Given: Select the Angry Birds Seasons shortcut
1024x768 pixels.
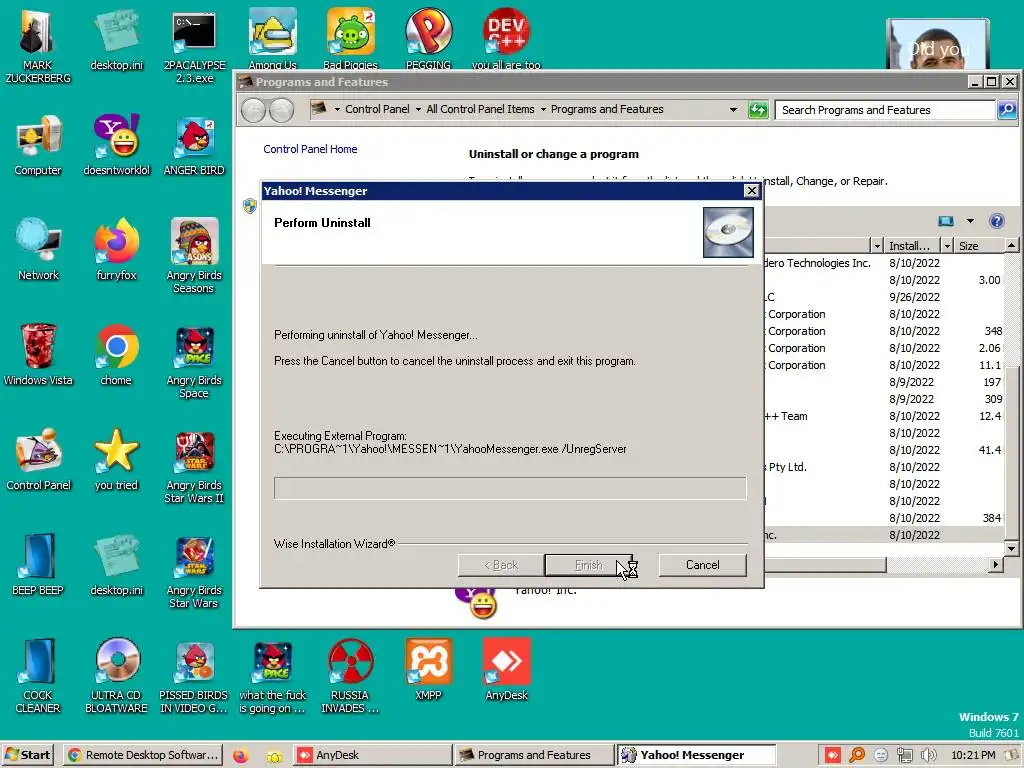Looking at the screenshot, I should click(194, 256).
